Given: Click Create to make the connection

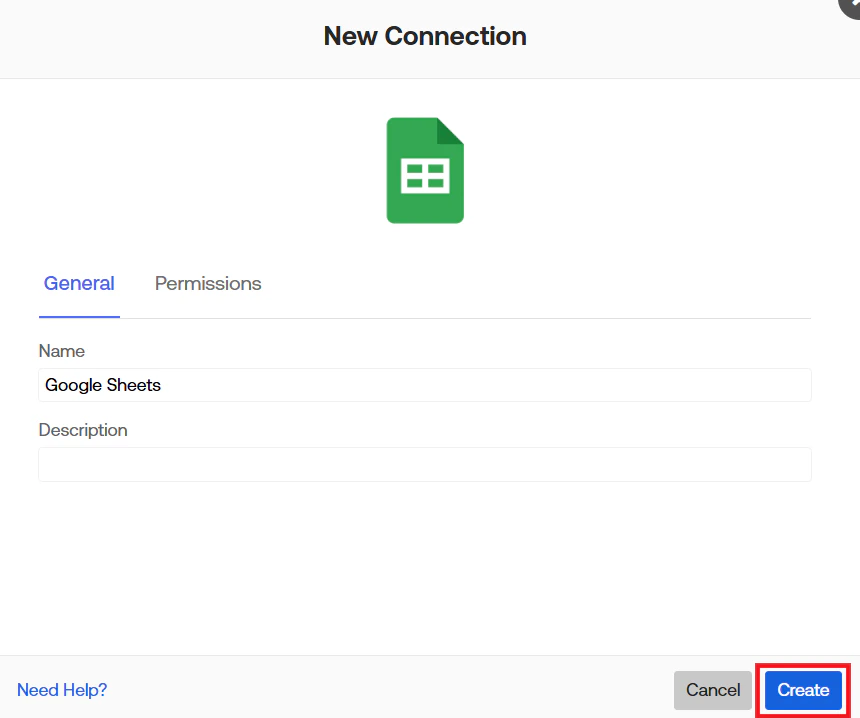Looking at the screenshot, I should tap(803, 690).
